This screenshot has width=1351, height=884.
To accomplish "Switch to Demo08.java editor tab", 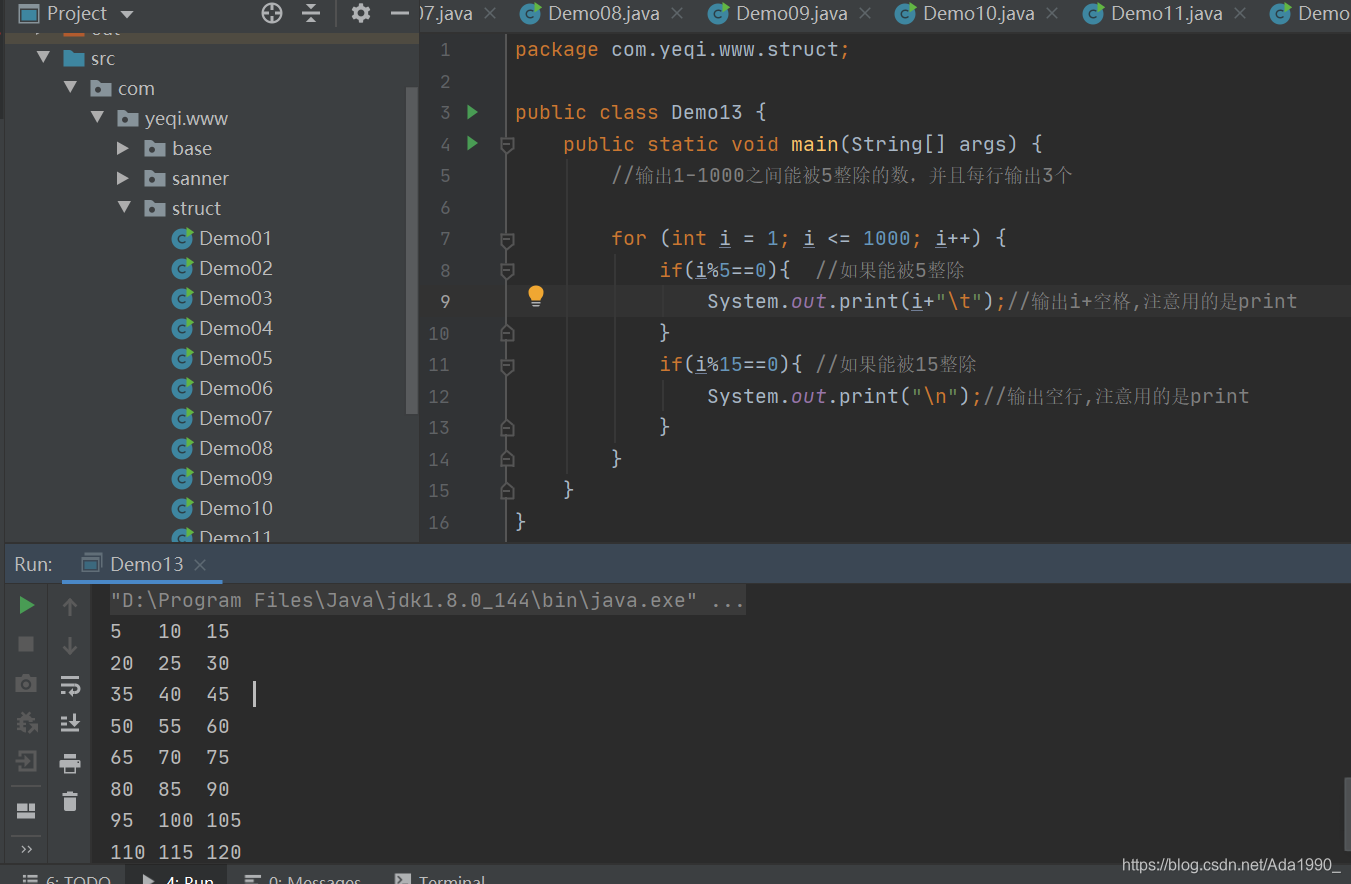I will coord(604,13).
